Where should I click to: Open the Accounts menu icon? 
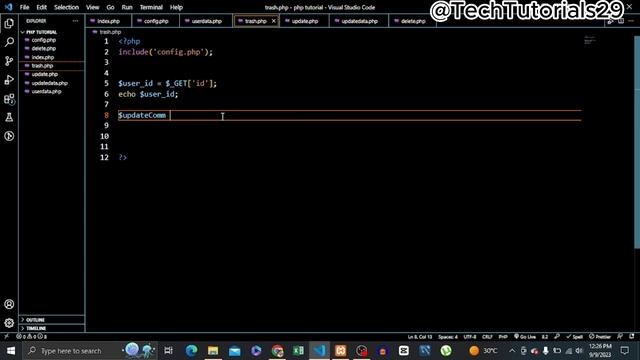9,304
